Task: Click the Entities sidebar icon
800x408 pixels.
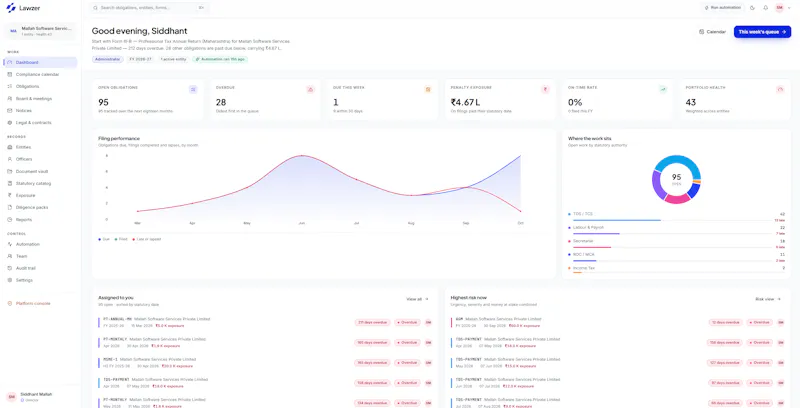Action: click(x=10, y=147)
